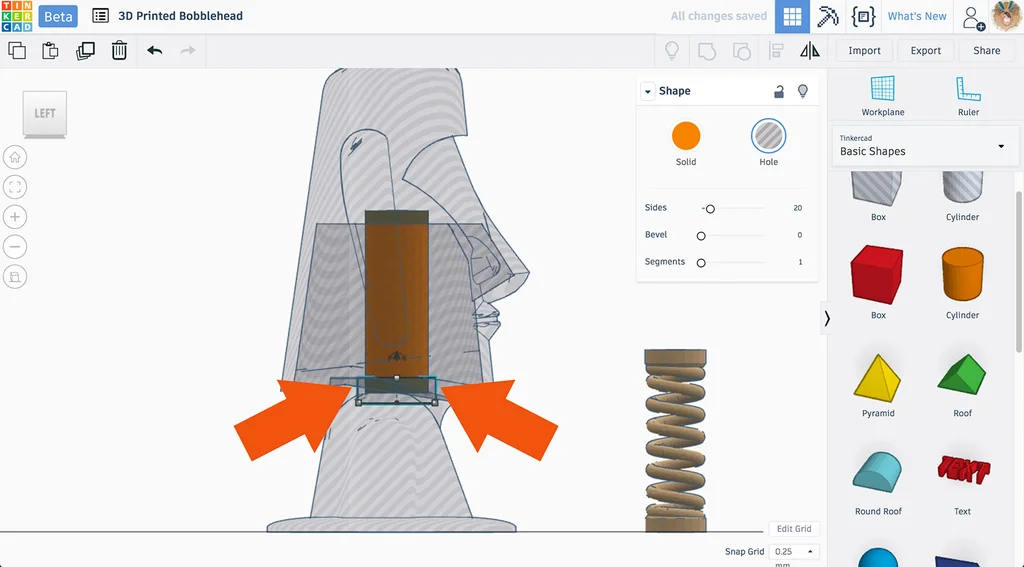Image resolution: width=1024 pixels, height=567 pixels.
Task: Open the Blocks mode pickaxe icon
Action: [x=827, y=16]
